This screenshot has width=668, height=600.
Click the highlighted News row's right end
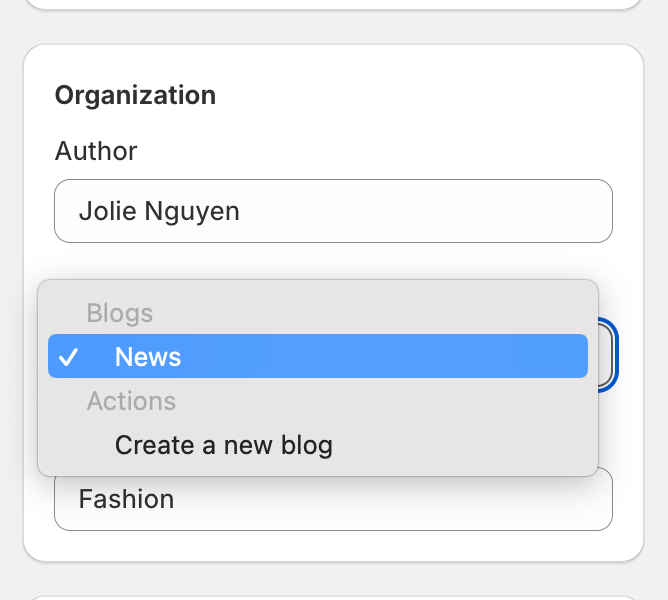tap(560, 357)
